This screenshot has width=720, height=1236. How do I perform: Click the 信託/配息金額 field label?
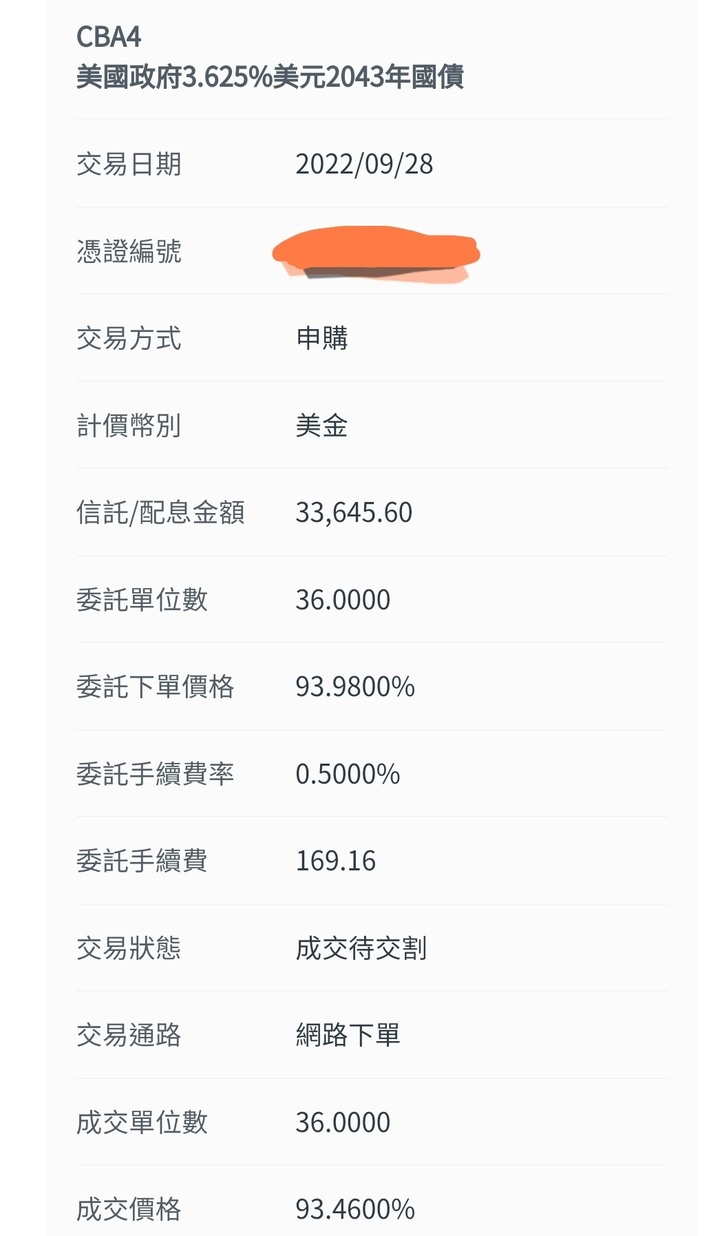(x=161, y=513)
